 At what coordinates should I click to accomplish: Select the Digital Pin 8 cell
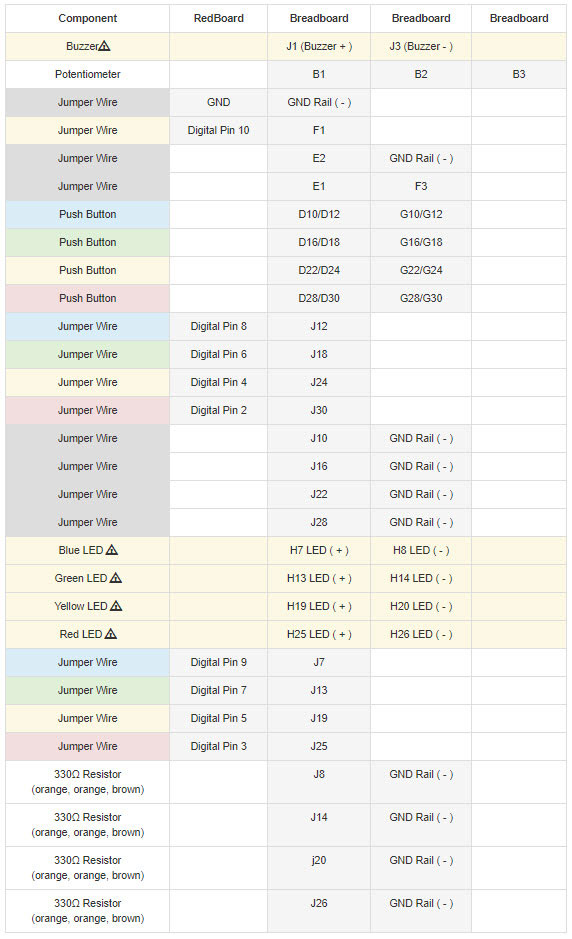219,326
